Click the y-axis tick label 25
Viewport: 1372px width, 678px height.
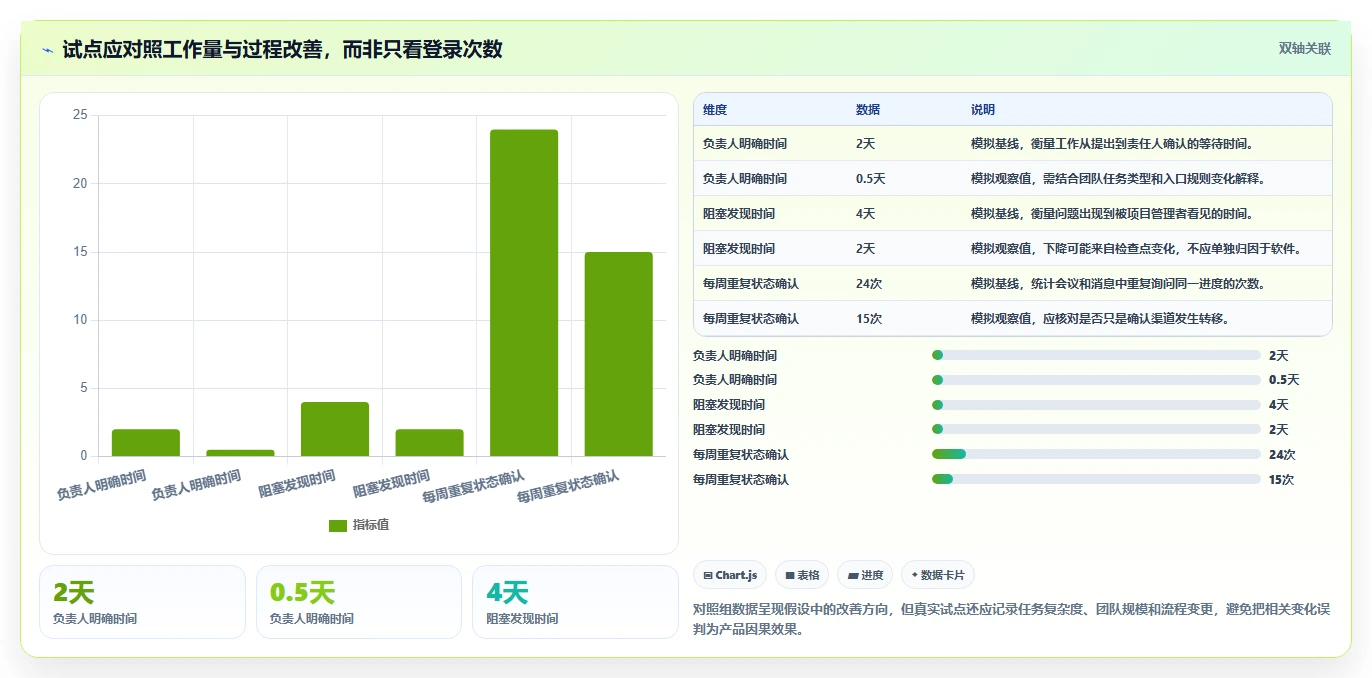tap(80, 116)
